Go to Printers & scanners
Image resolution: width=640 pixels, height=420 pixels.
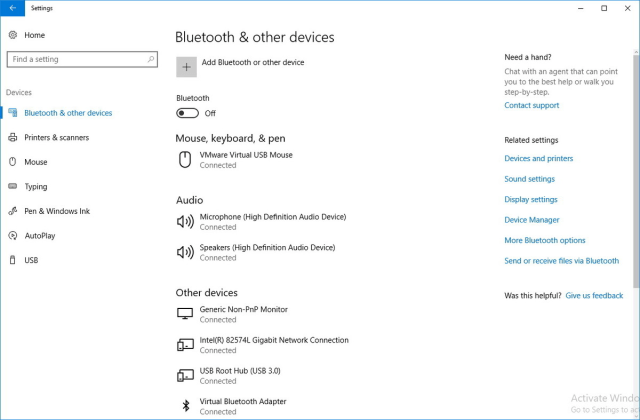pos(57,138)
